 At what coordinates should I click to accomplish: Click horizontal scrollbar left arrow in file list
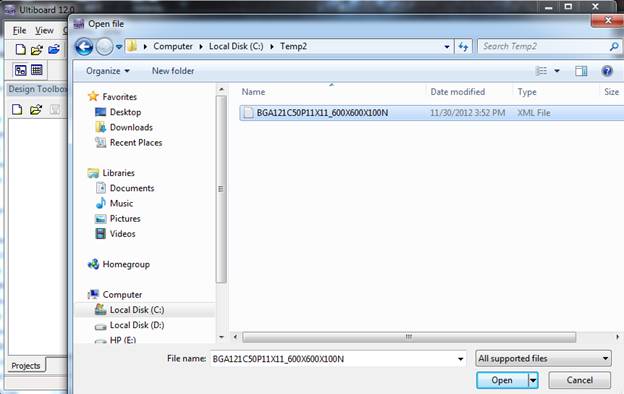click(235, 337)
